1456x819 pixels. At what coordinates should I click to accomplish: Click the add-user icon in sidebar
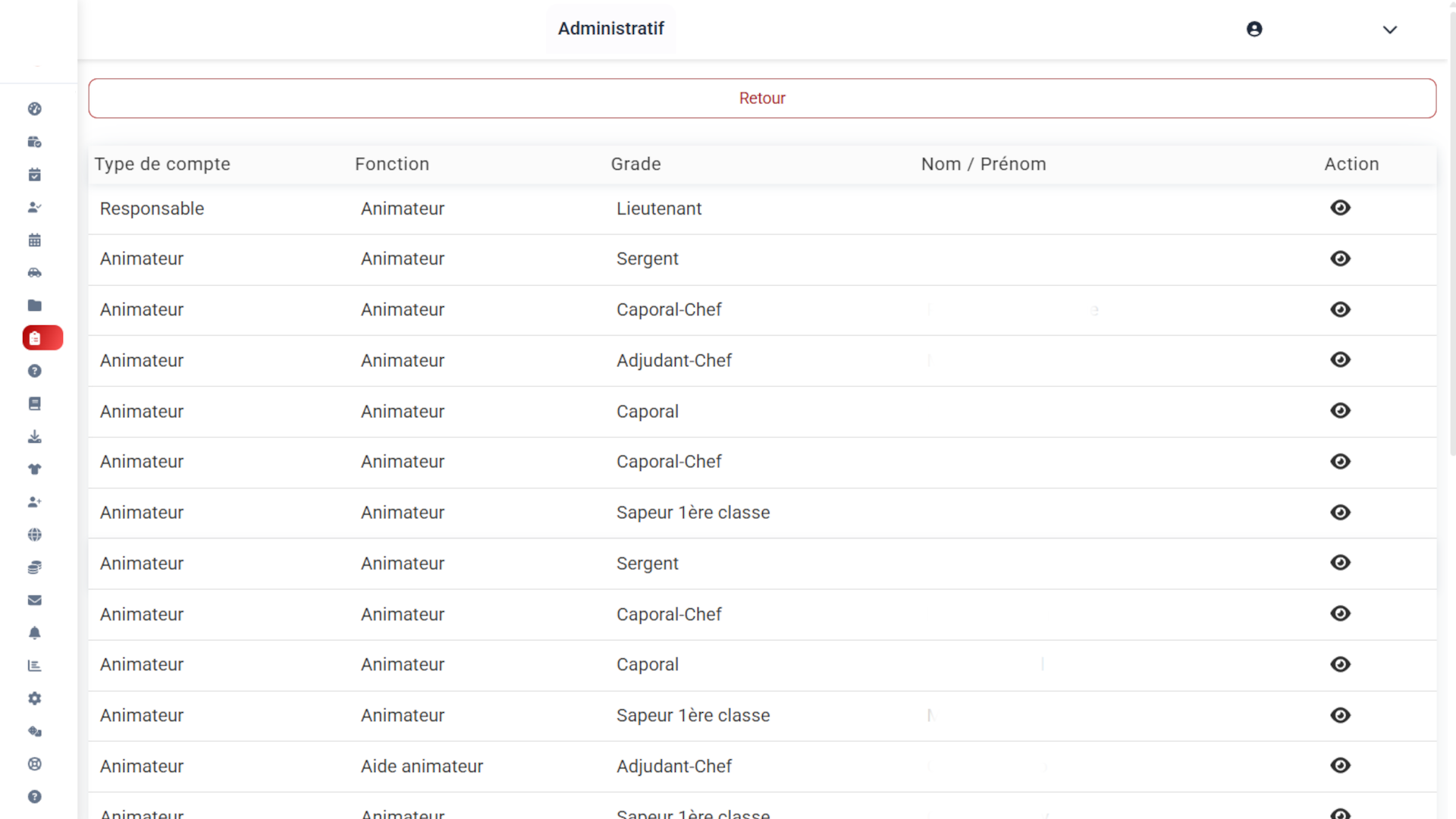pos(35,502)
